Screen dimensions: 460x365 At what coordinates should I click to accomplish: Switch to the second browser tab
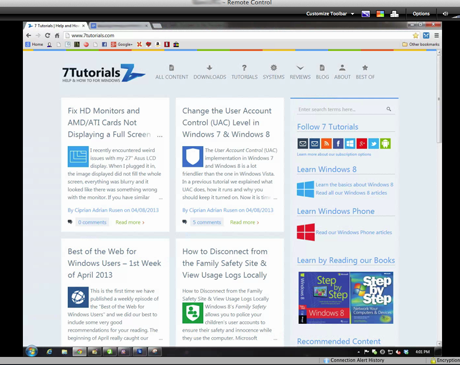click(x=119, y=26)
